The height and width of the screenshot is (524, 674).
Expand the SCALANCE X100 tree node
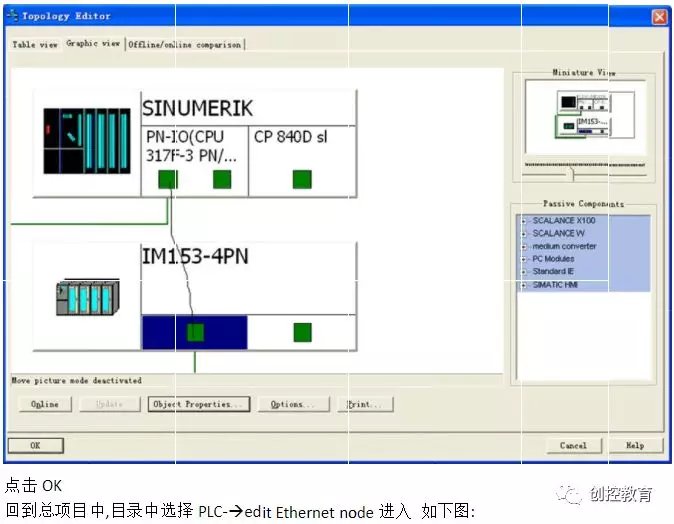523,221
